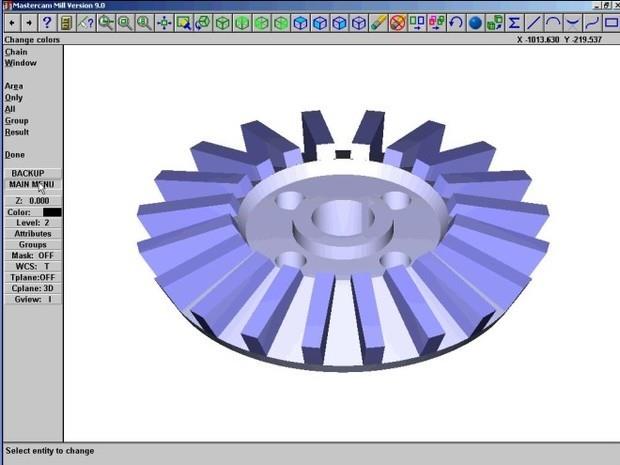Click the black Color swatch
Image resolution: width=620 pixels, height=465 pixels.
point(51,212)
